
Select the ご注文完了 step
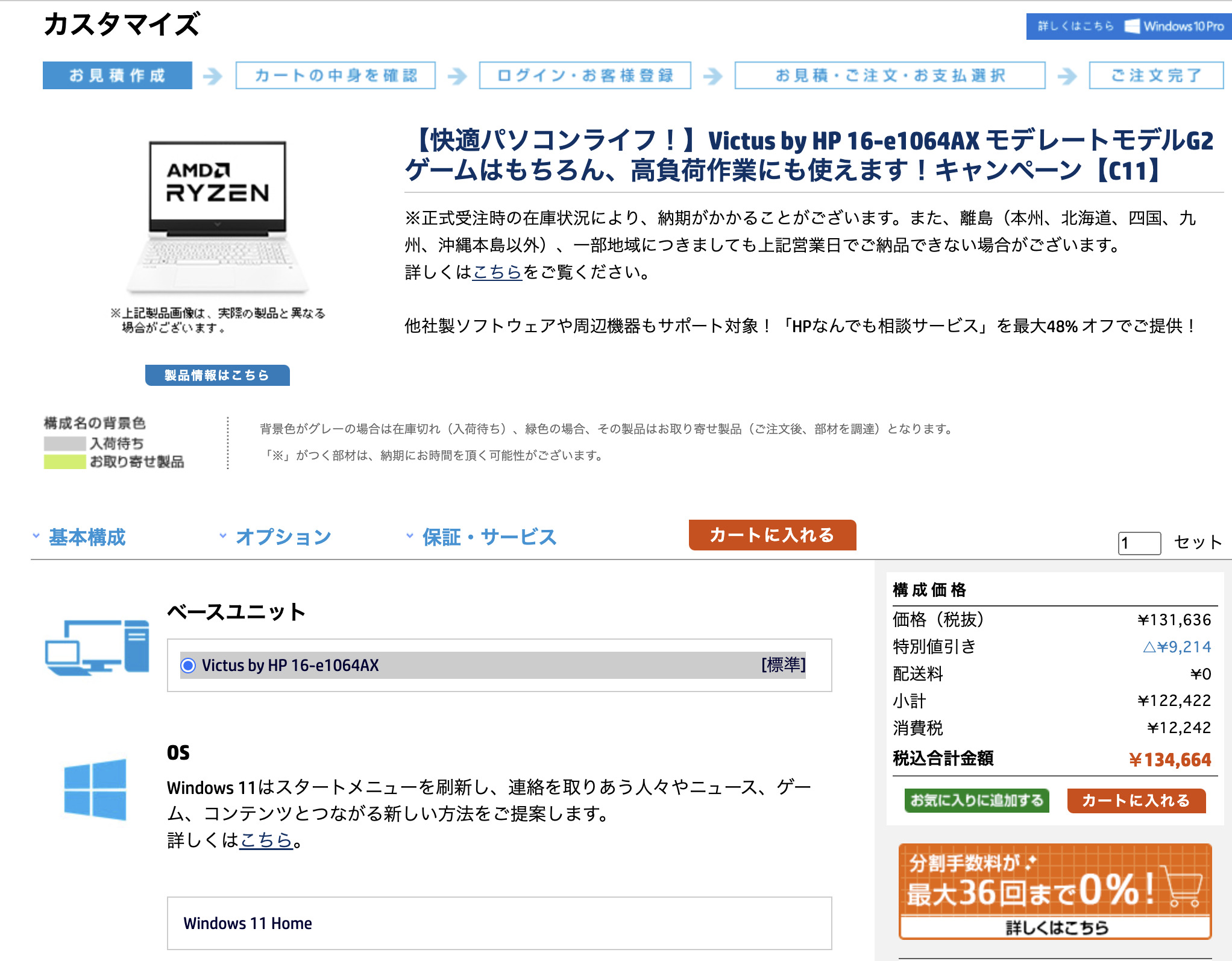click(x=1156, y=75)
